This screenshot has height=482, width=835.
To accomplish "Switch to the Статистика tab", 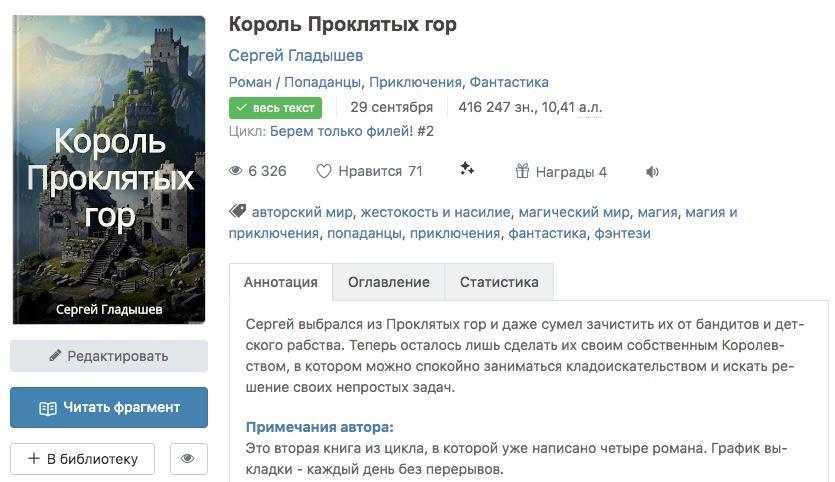I will point(499,282).
